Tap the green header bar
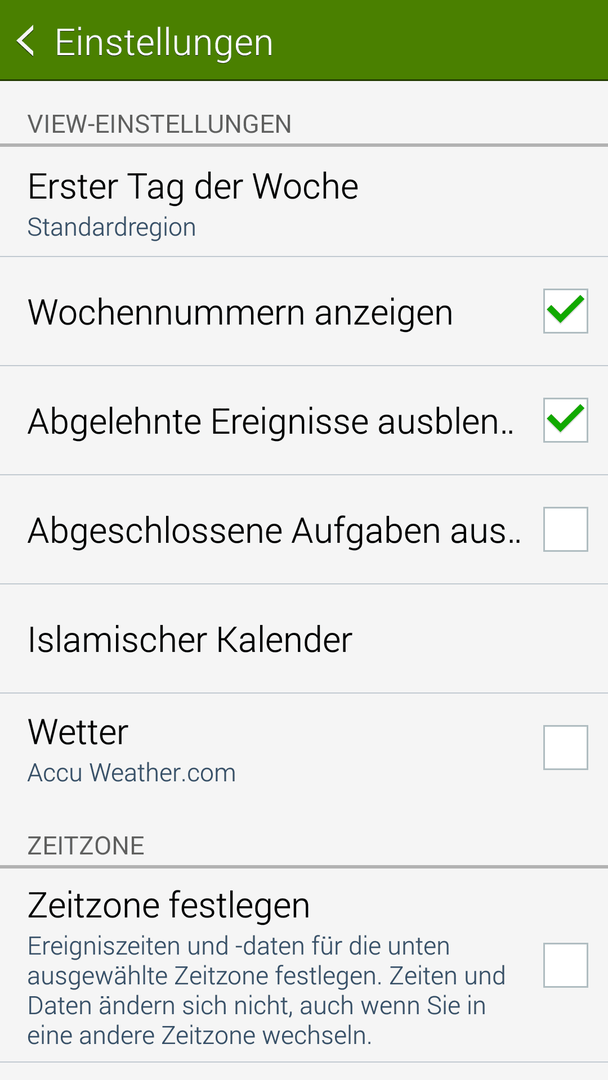The image size is (608, 1080). coord(304,40)
